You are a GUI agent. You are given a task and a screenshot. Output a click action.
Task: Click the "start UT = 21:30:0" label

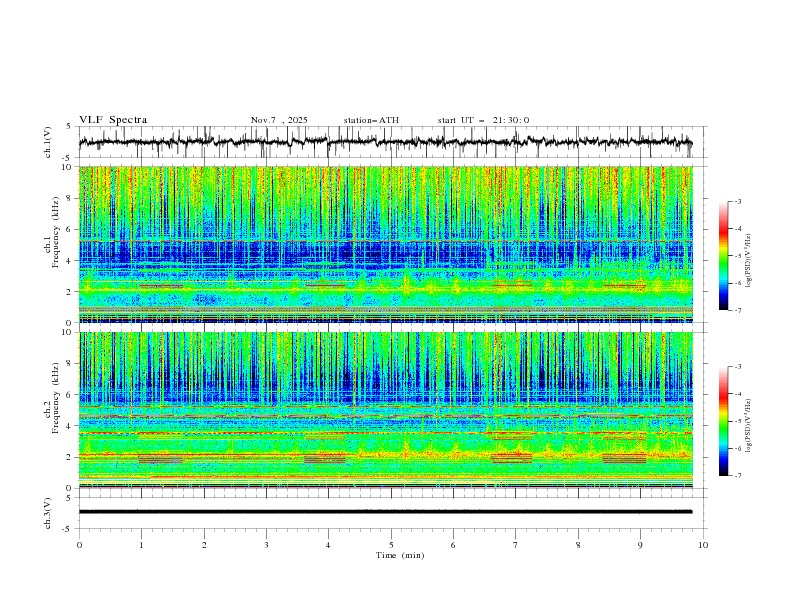coord(483,120)
